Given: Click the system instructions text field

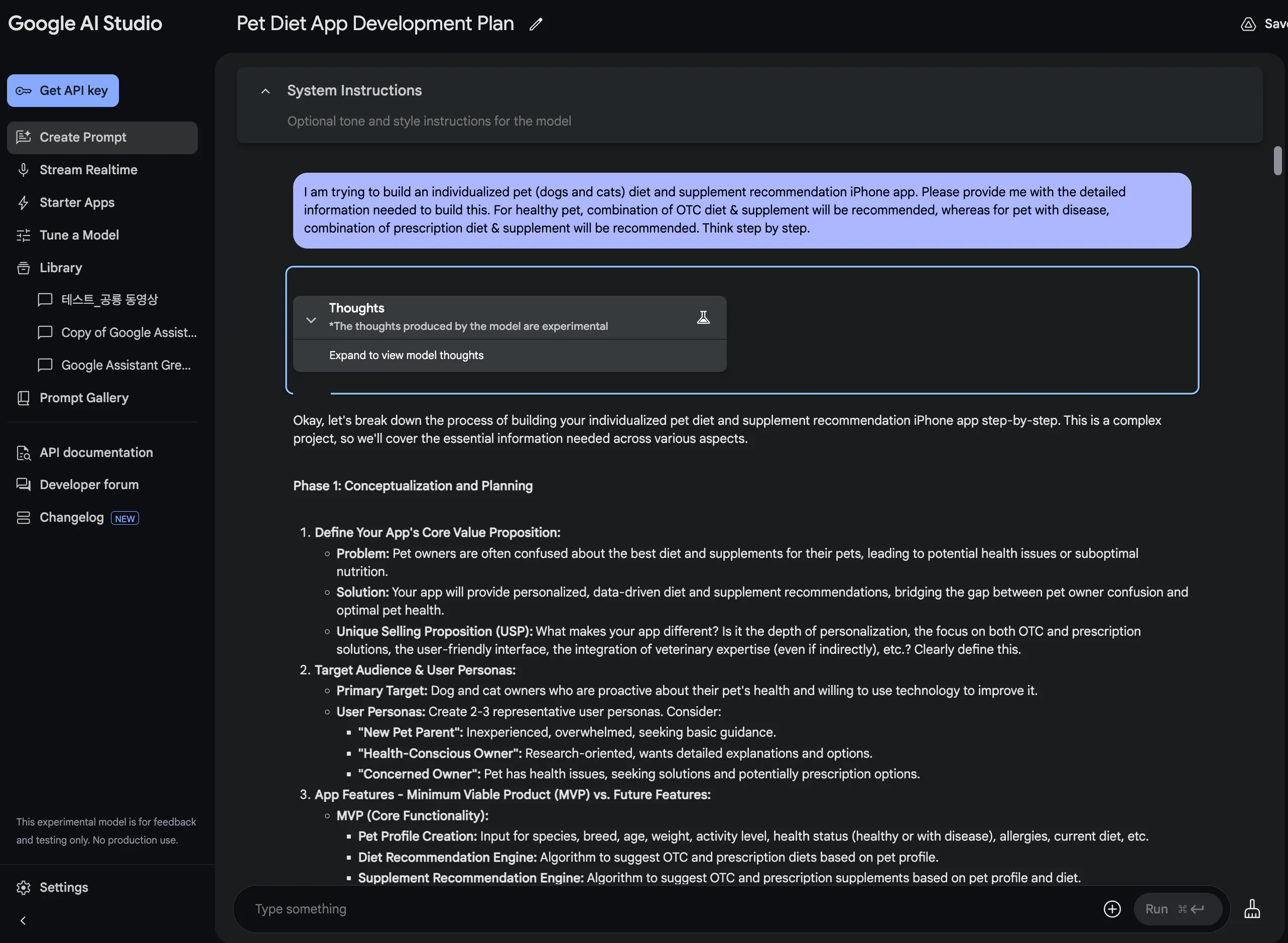Looking at the screenshot, I should coord(429,122).
